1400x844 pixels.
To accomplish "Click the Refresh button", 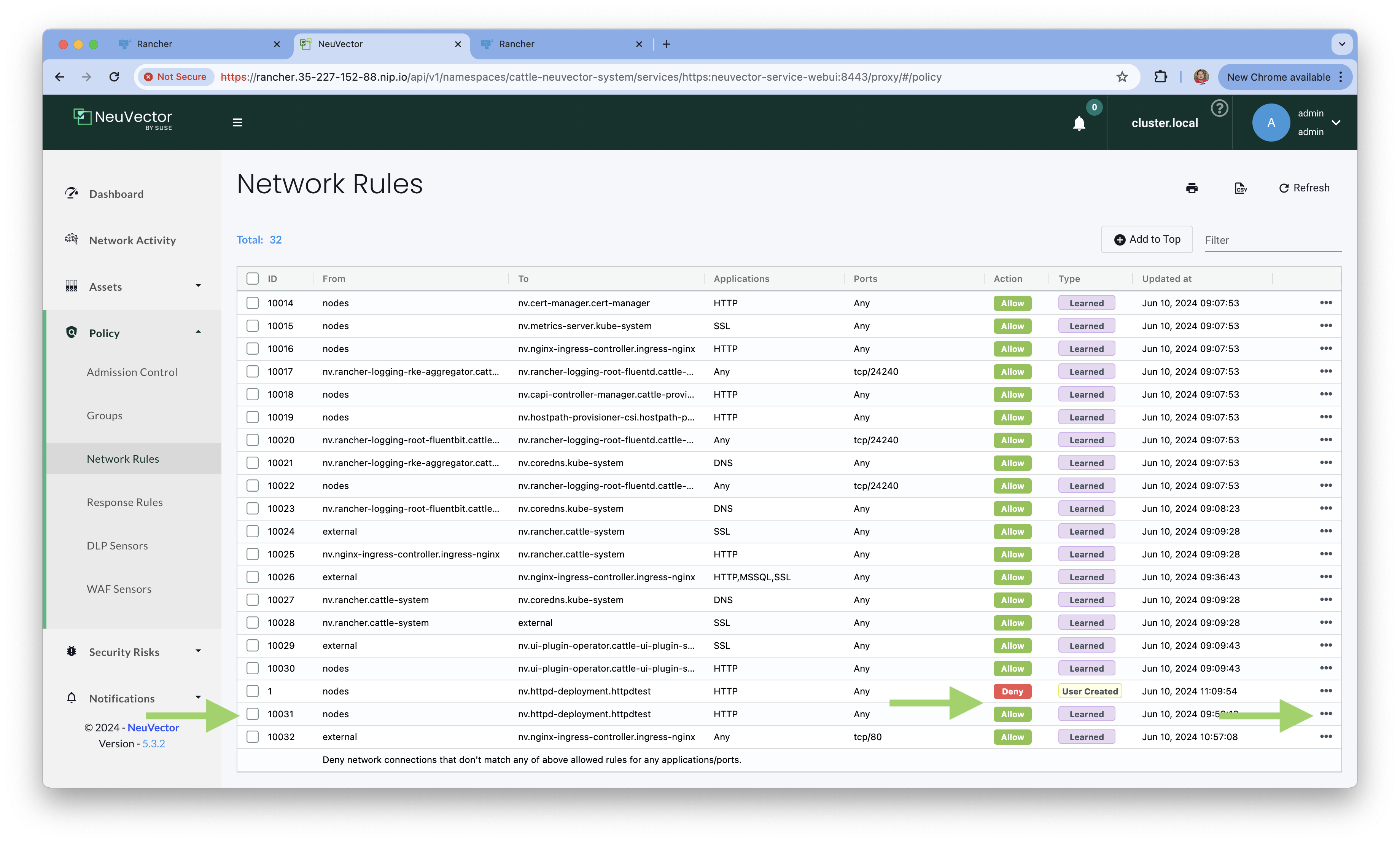I will click(x=1304, y=188).
